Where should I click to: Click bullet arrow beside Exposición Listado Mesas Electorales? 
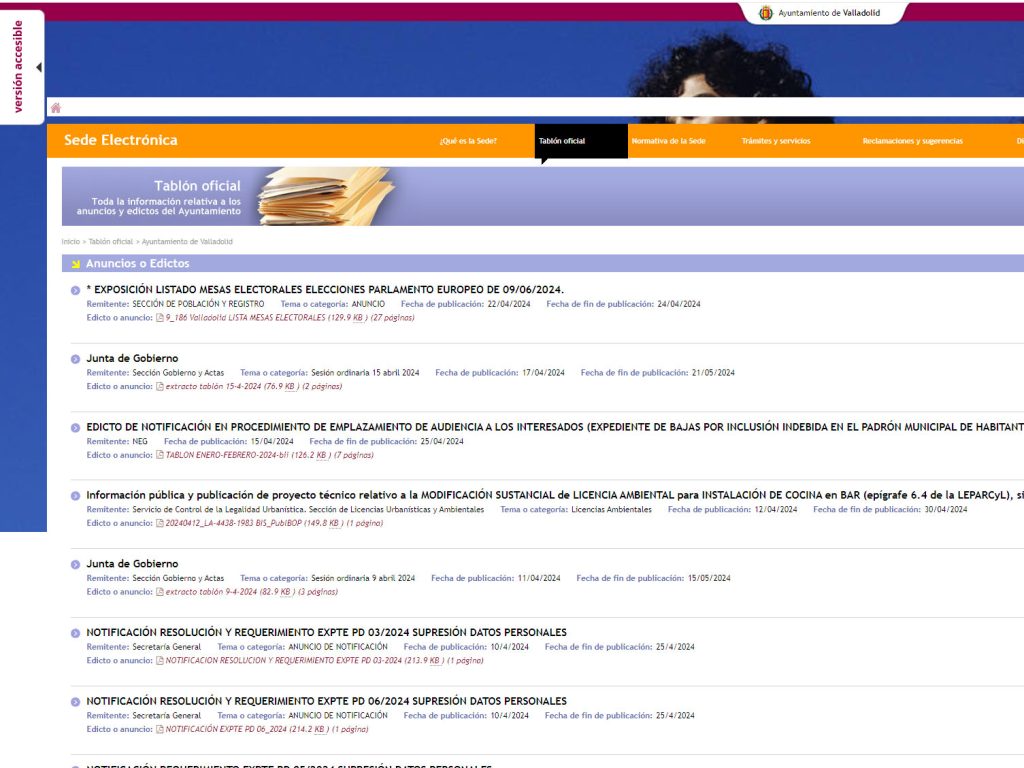pyautogui.click(x=75, y=291)
